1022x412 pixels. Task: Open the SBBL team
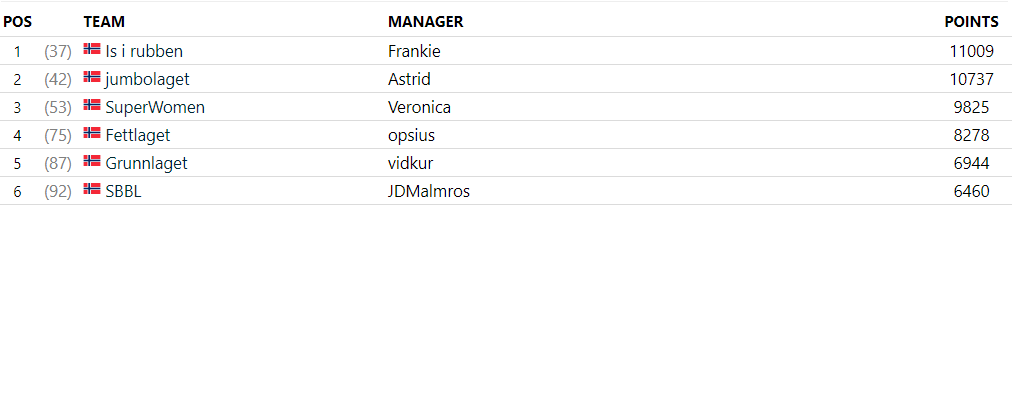point(123,192)
